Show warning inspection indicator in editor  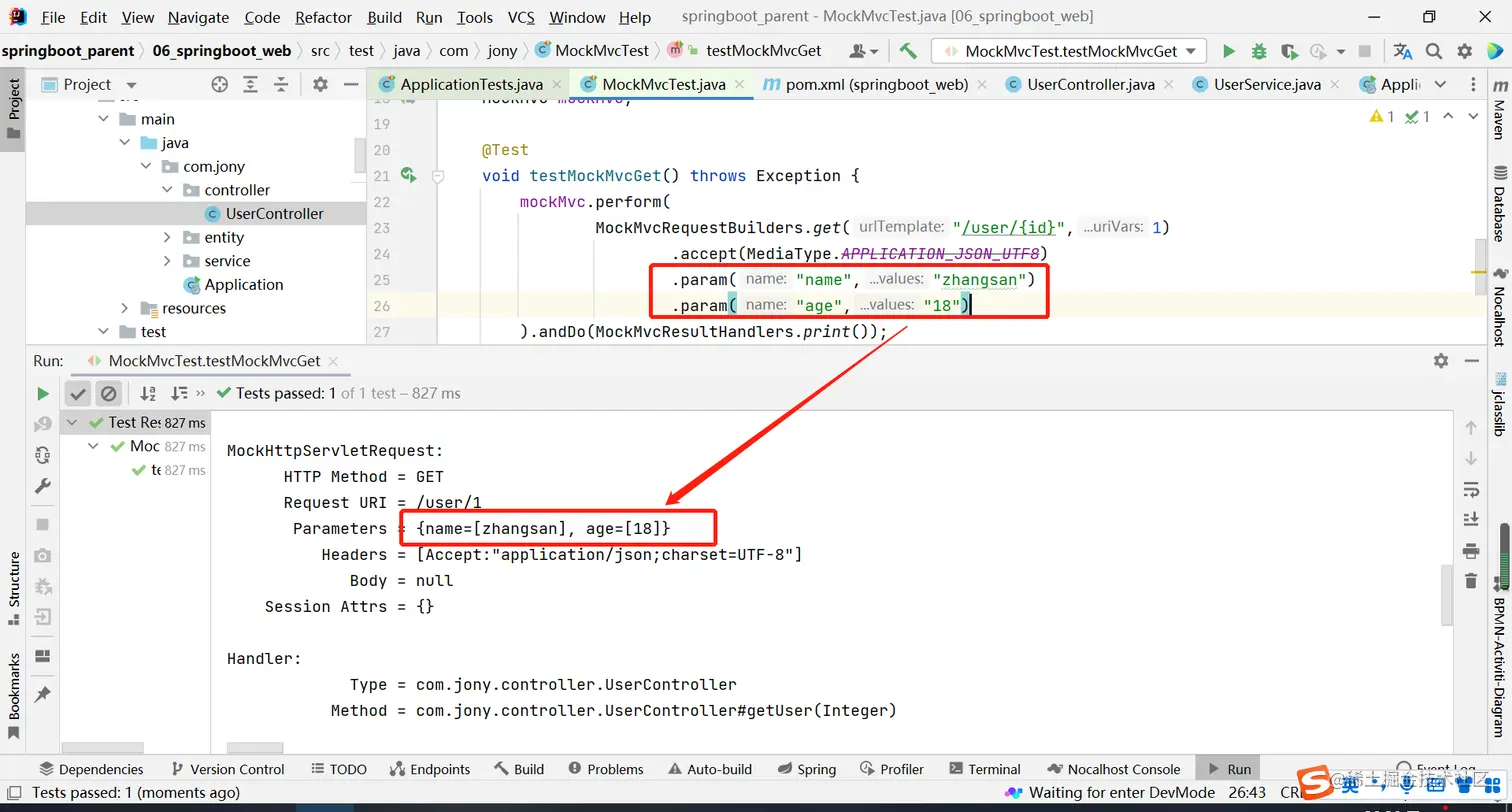click(x=1382, y=117)
